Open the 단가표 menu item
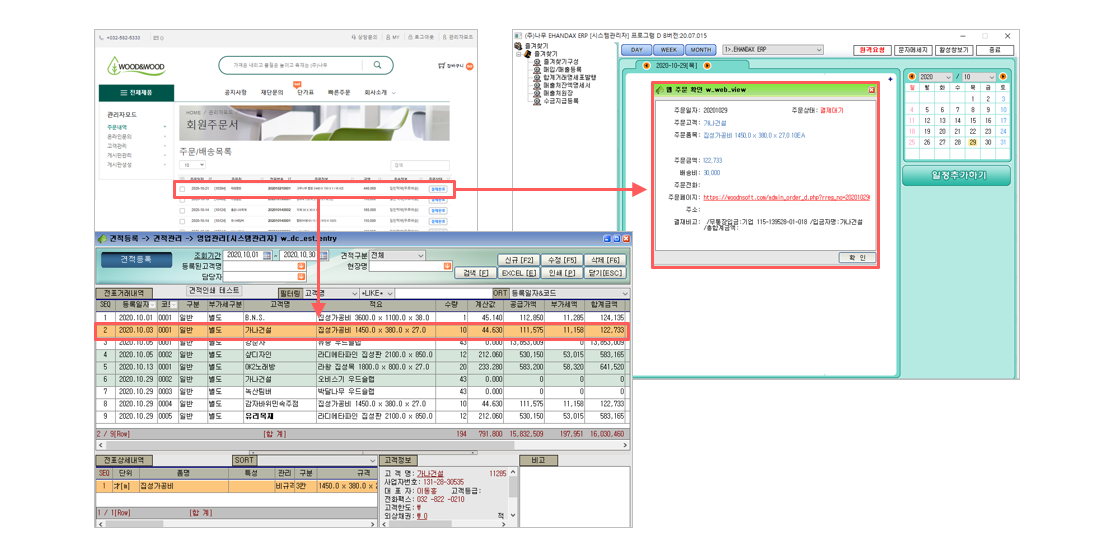The image size is (1105, 554). click(305, 93)
